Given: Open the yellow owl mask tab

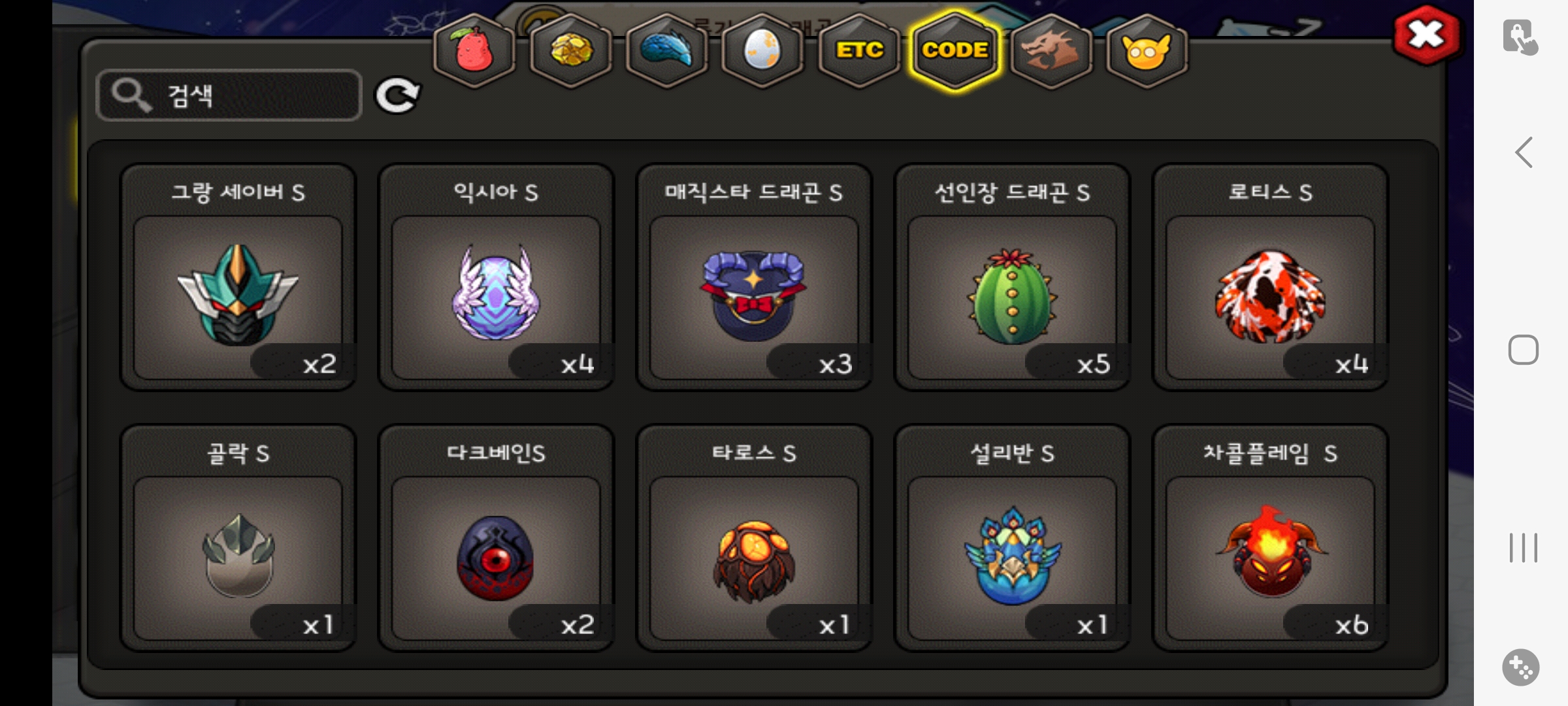Looking at the screenshot, I should 1147,50.
